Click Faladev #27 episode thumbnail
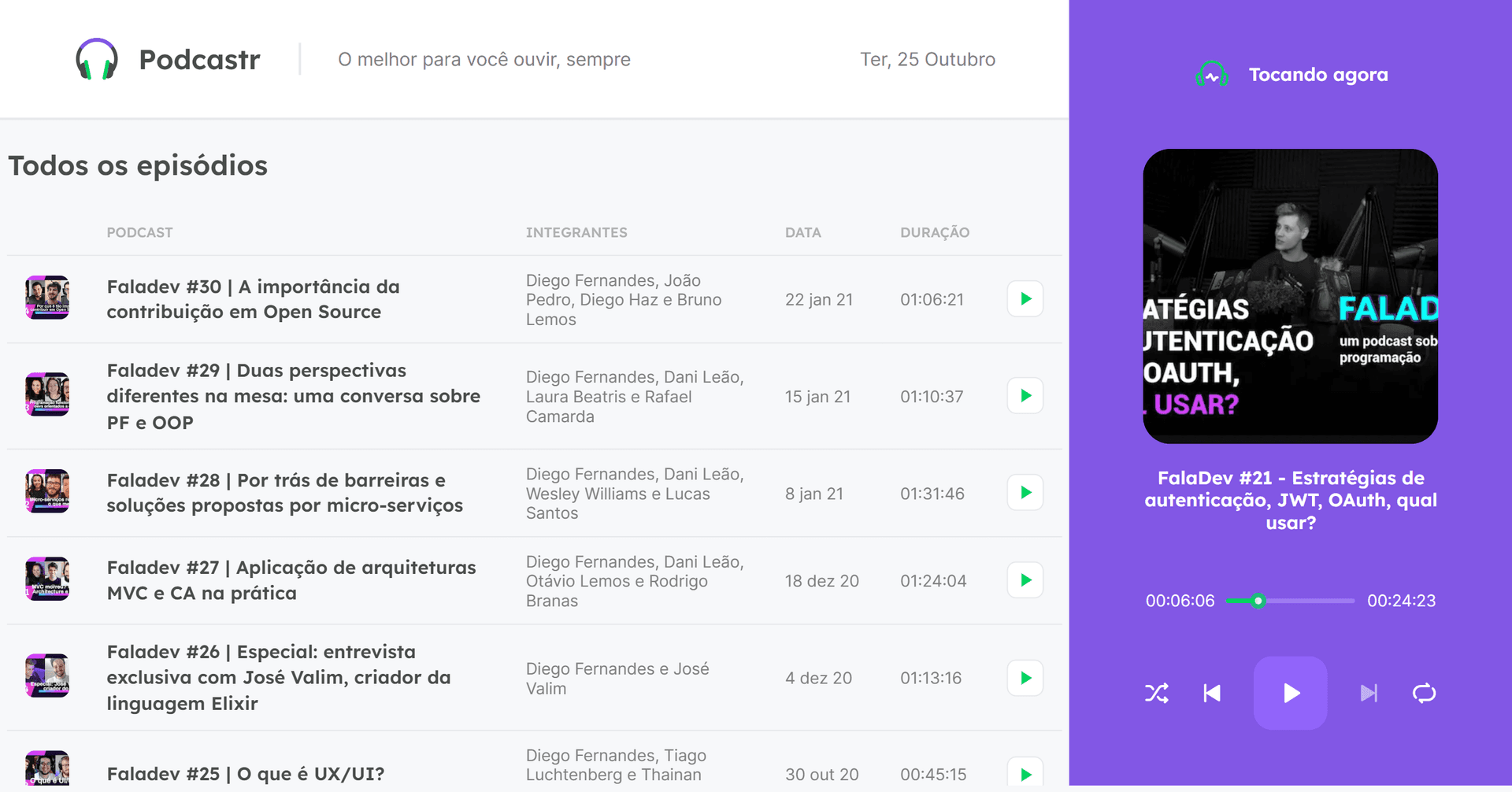Image resolution: width=1512 pixels, height=792 pixels. click(x=47, y=579)
